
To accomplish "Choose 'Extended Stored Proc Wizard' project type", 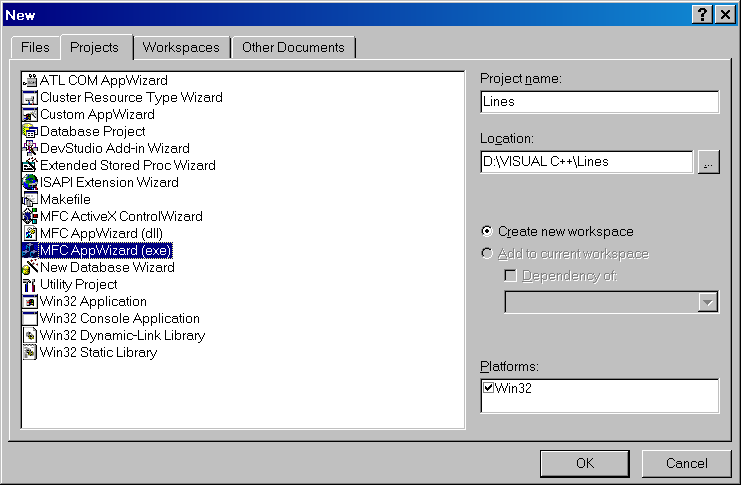I will 128,165.
